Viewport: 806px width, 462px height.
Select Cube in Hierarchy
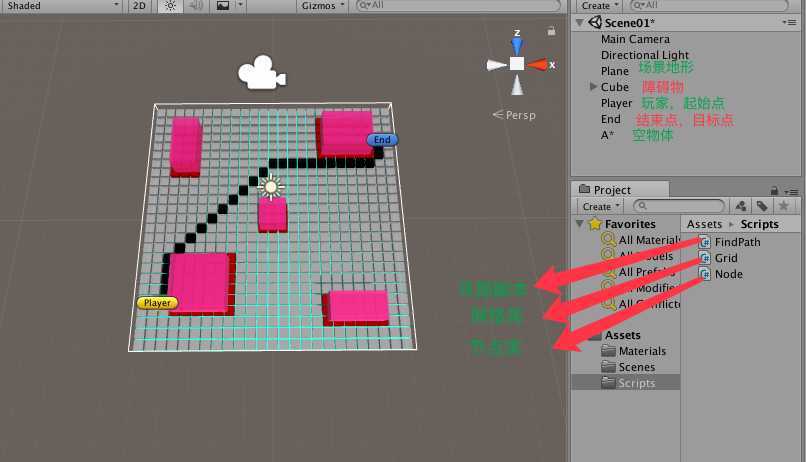click(x=615, y=87)
